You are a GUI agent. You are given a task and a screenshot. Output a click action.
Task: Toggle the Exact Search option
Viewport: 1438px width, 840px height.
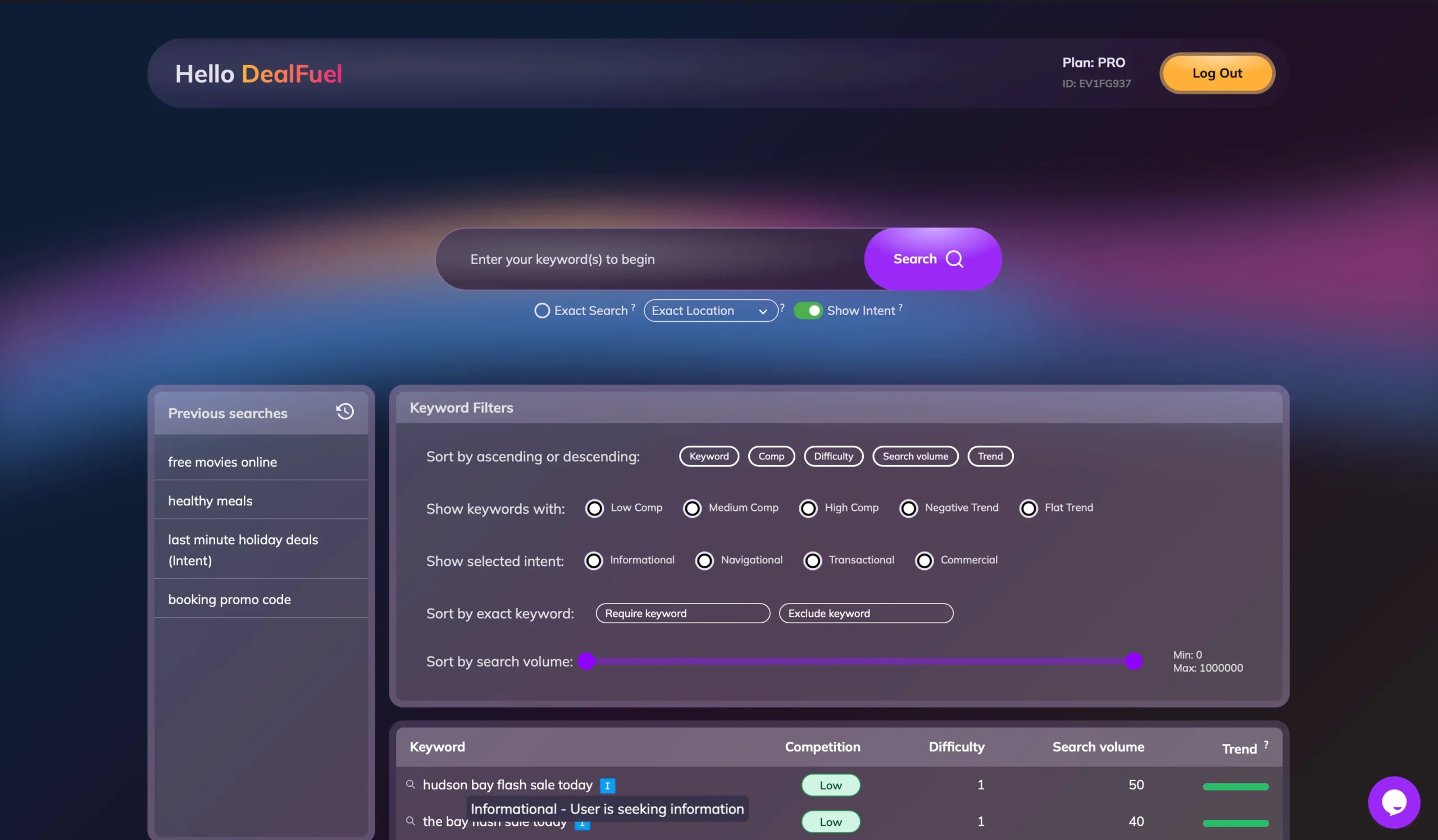tap(541, 310)
